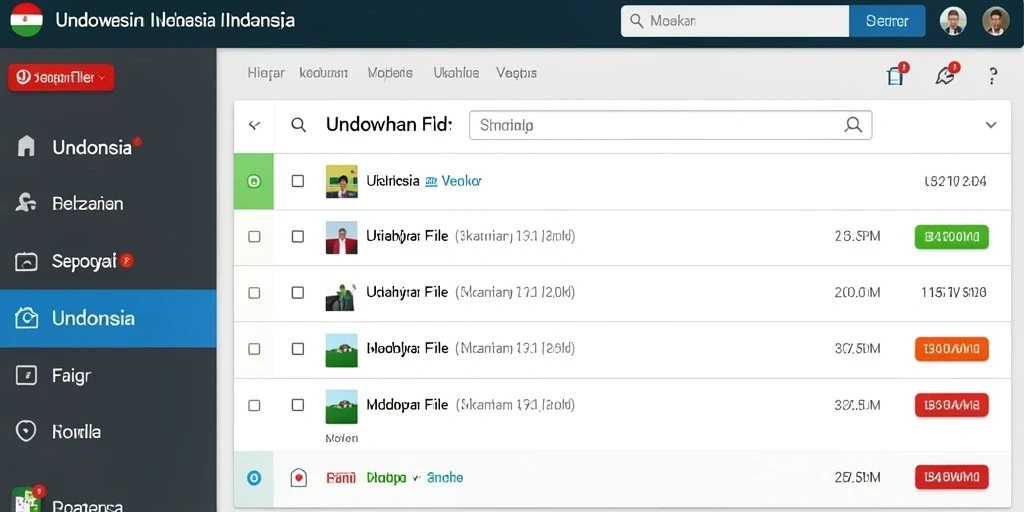The image size is (1024, 512).
Task: Click the red Fanil label in the bottom row
Action: tap(340, 478)
